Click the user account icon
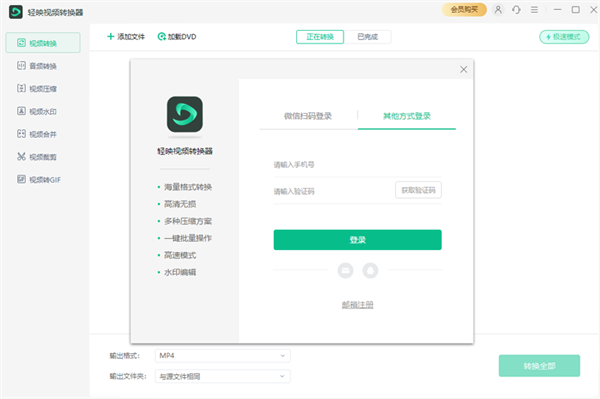The image size is (600, 399). point(498,10)
